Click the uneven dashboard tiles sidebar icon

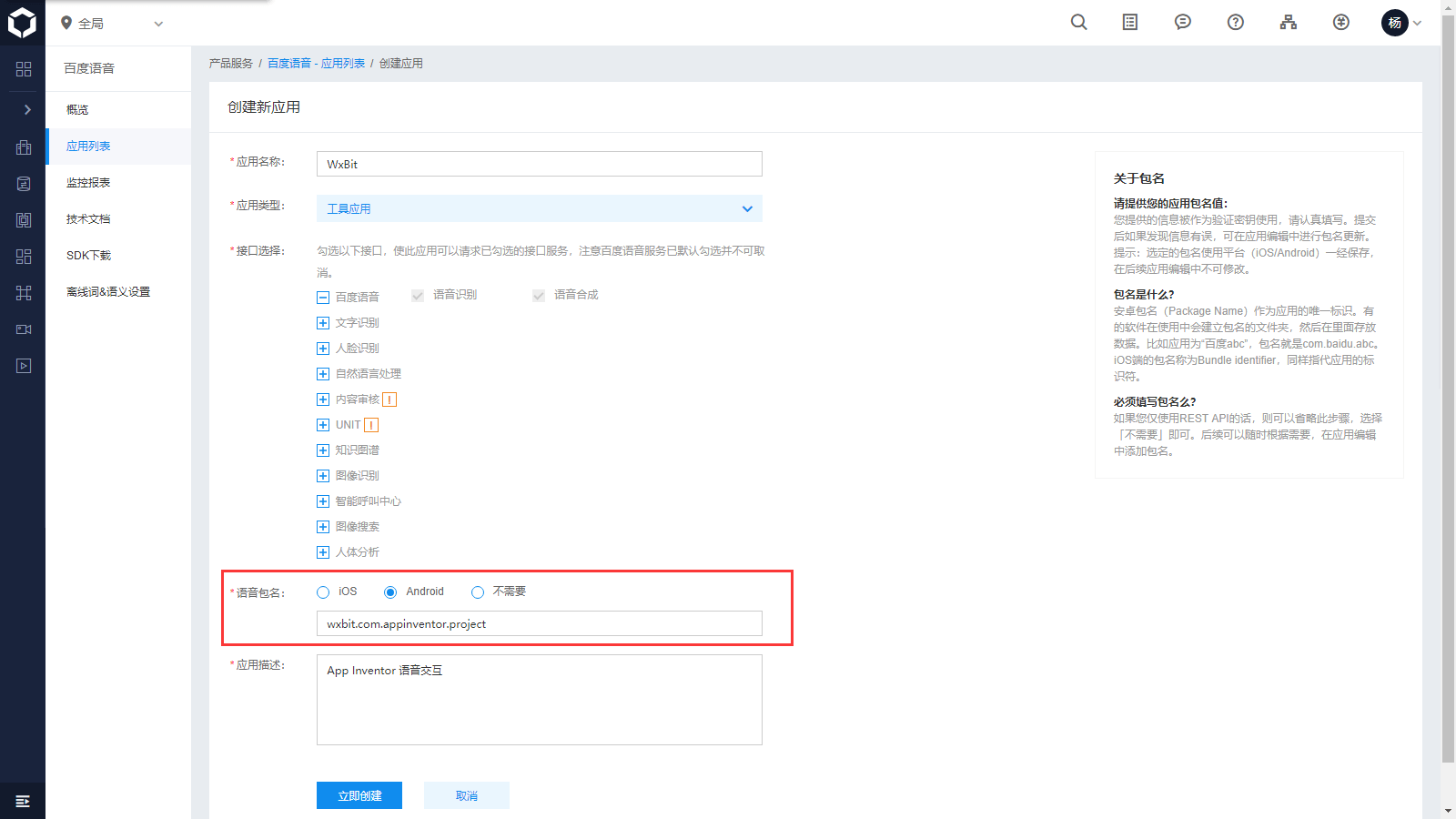coord(24,257)
